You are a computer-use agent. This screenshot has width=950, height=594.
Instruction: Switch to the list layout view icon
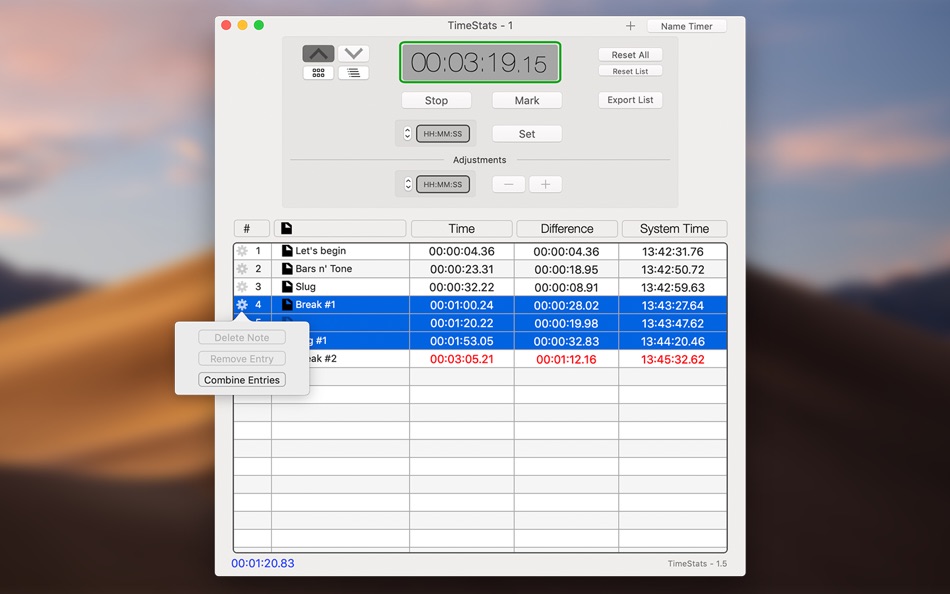(353, 73)
